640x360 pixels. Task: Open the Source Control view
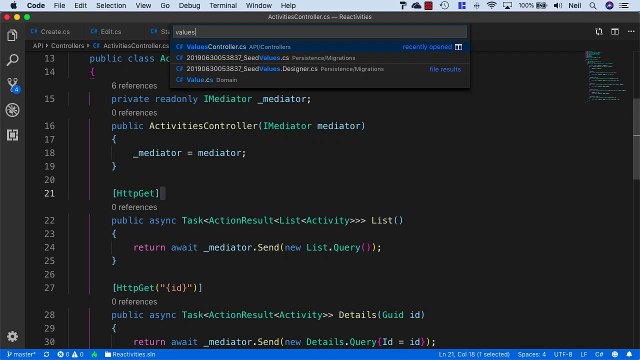13,85
